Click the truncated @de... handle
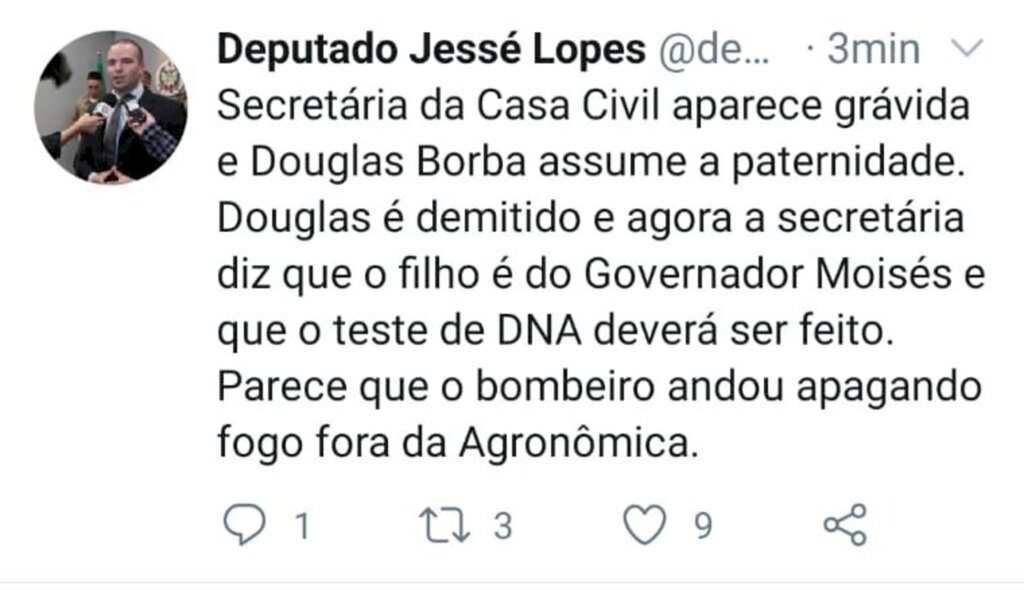Screen dimensions: 1024x590 [714, 50]
